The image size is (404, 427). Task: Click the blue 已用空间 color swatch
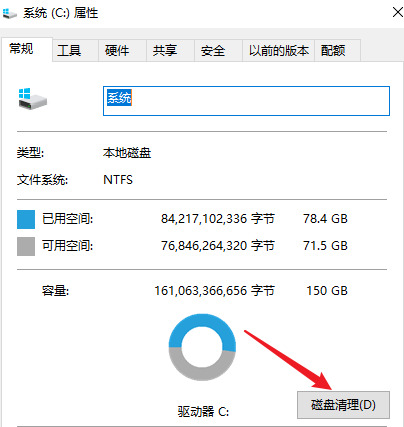tap(26, 219)
